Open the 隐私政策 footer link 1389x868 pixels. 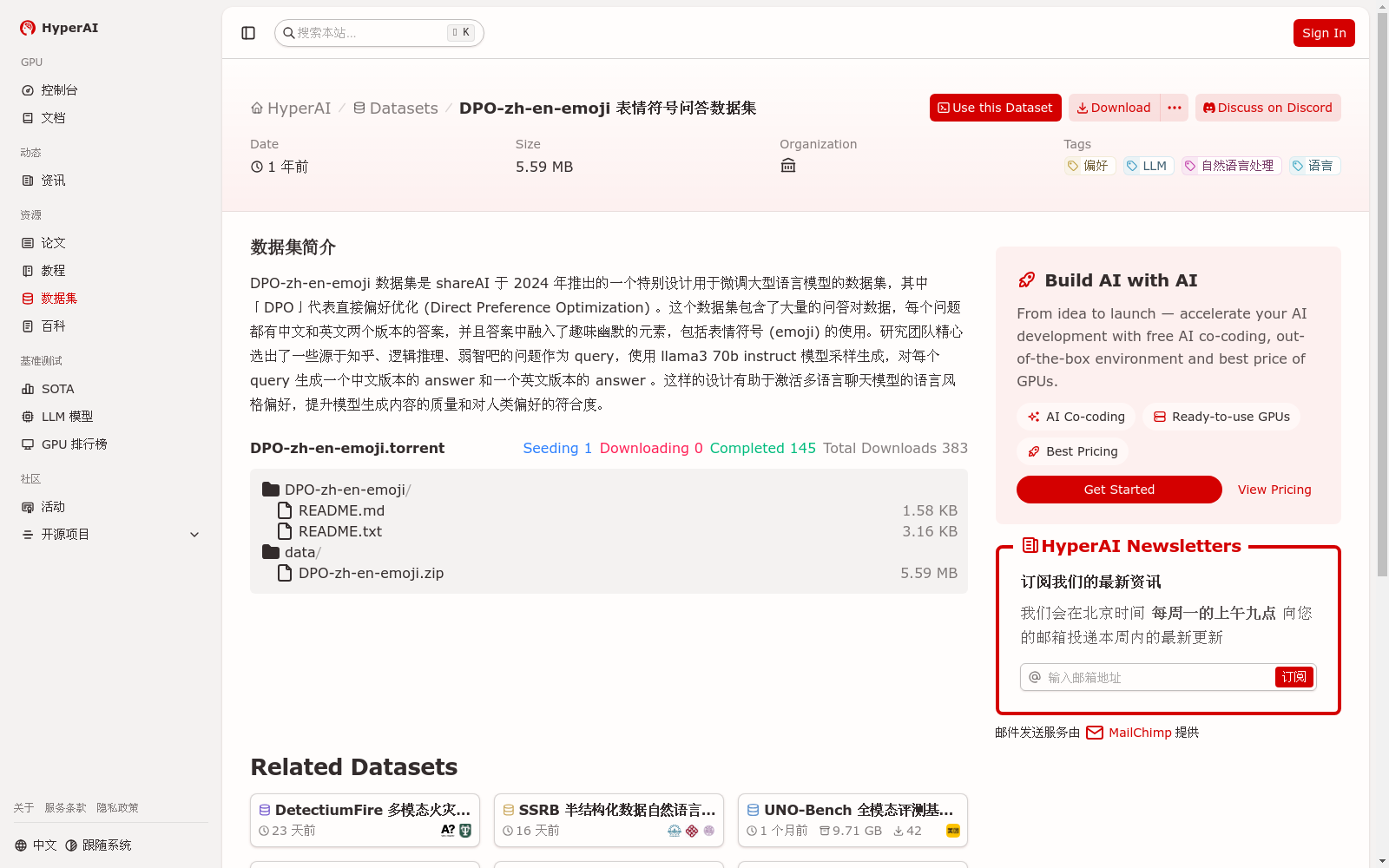(117, 808)
